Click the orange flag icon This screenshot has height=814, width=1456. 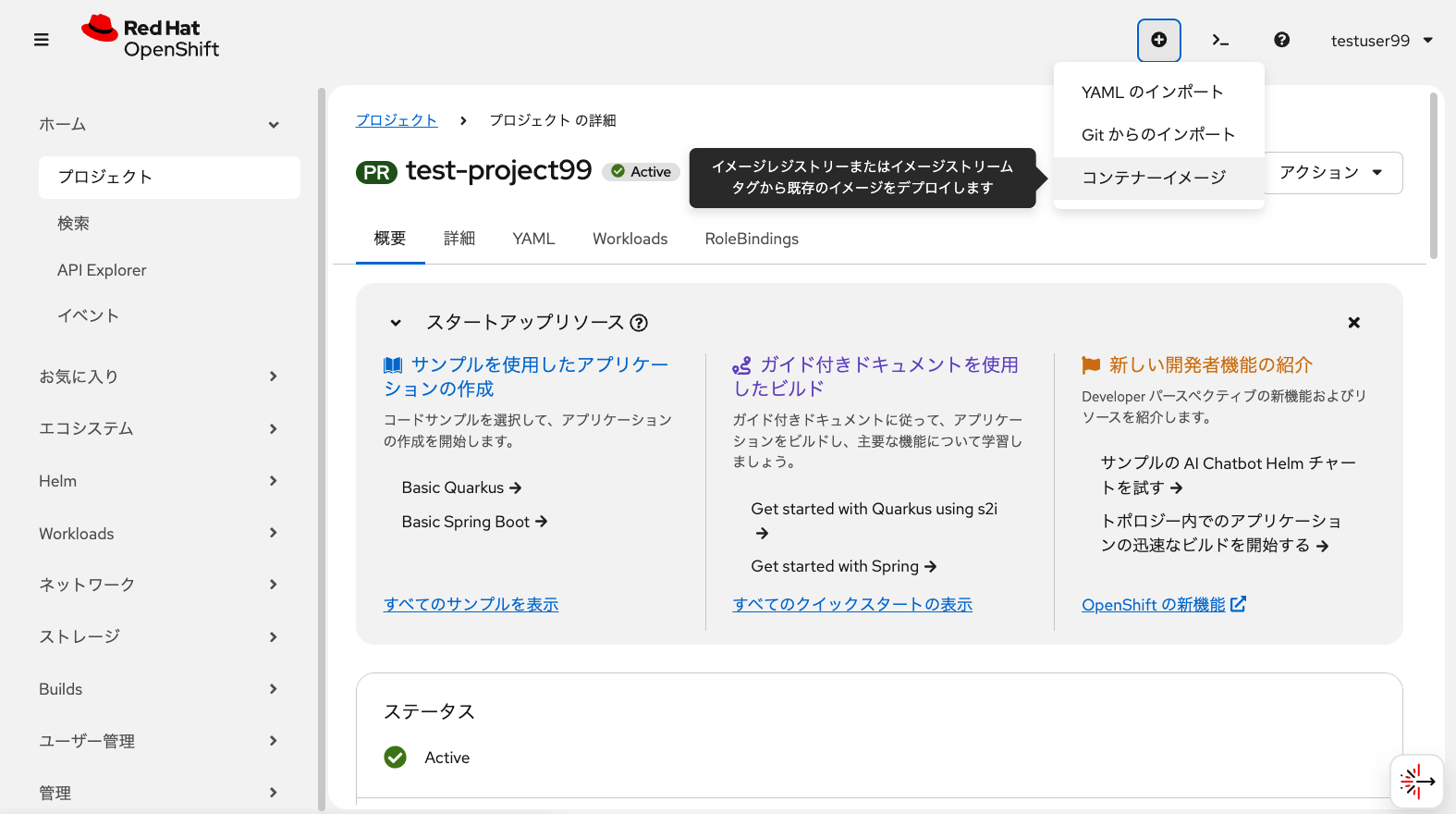click(x=1091, y=365)
